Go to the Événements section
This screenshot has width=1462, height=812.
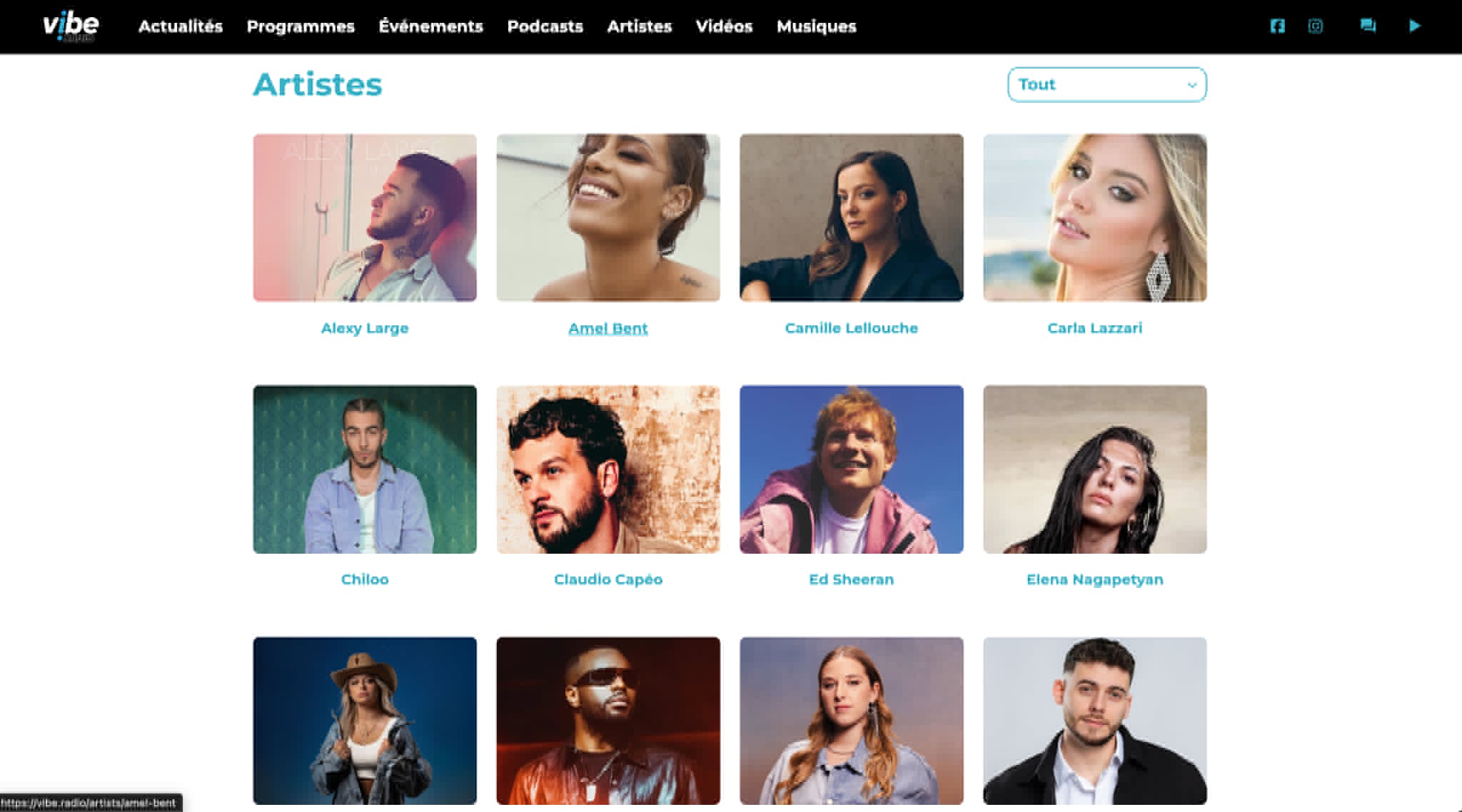[x=430, y=26]
